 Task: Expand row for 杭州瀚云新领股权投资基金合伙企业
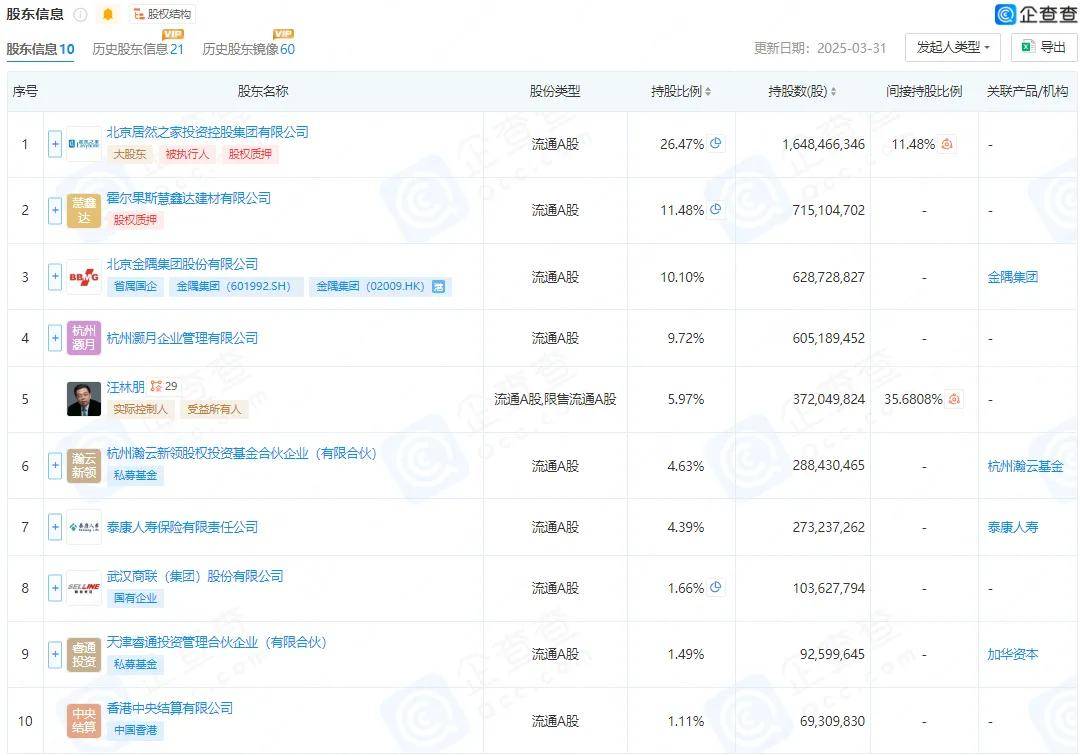point(55,466)
